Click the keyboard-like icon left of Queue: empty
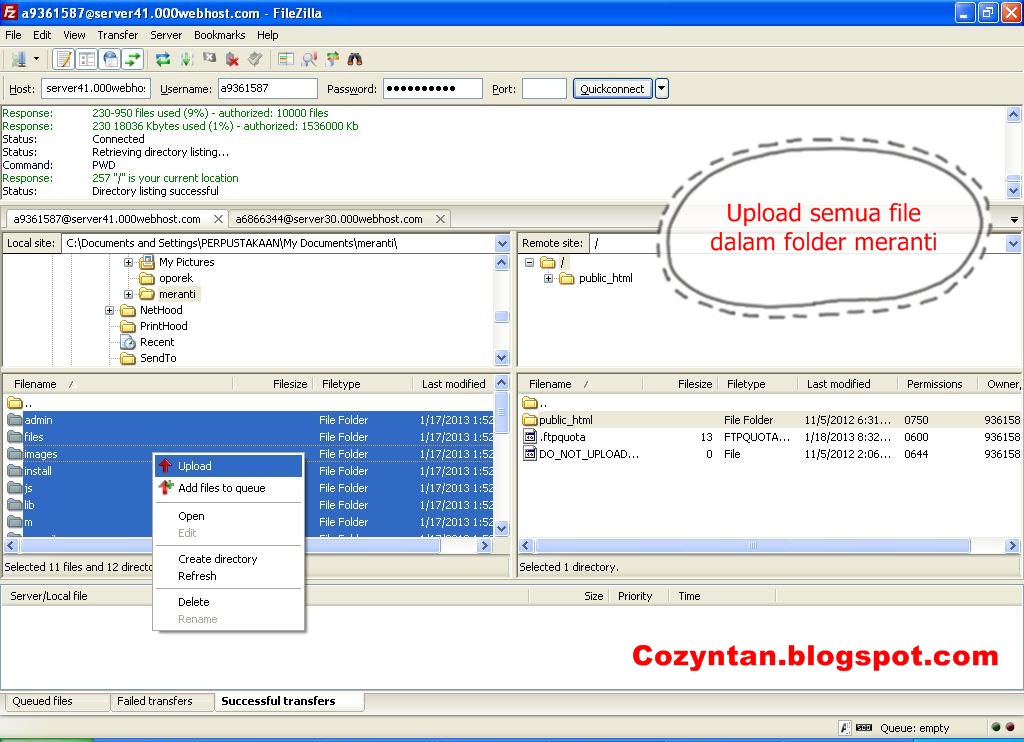 tap(864, 728)
